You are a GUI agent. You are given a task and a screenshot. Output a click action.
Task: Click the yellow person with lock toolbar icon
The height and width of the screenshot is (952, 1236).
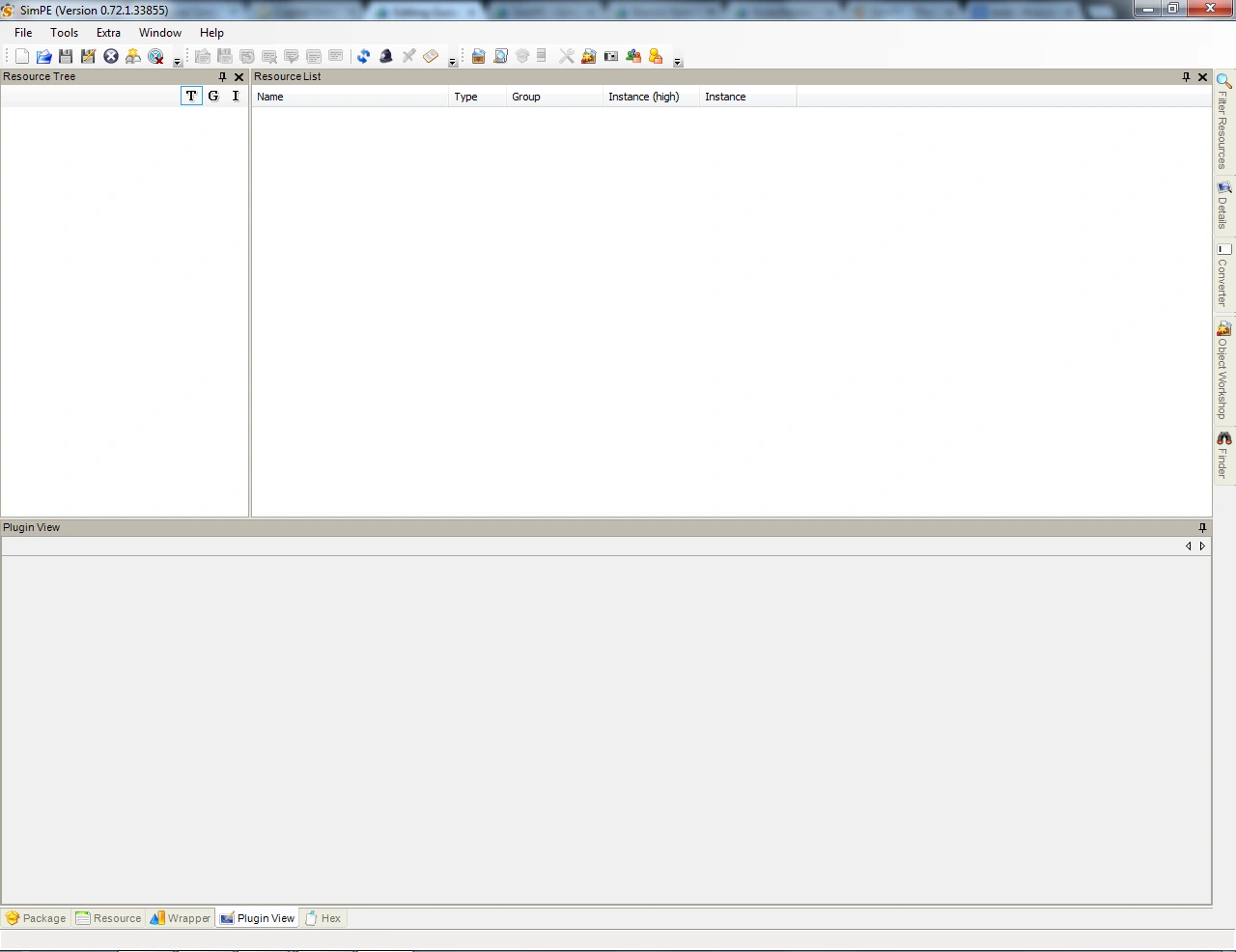pos(656,56)
